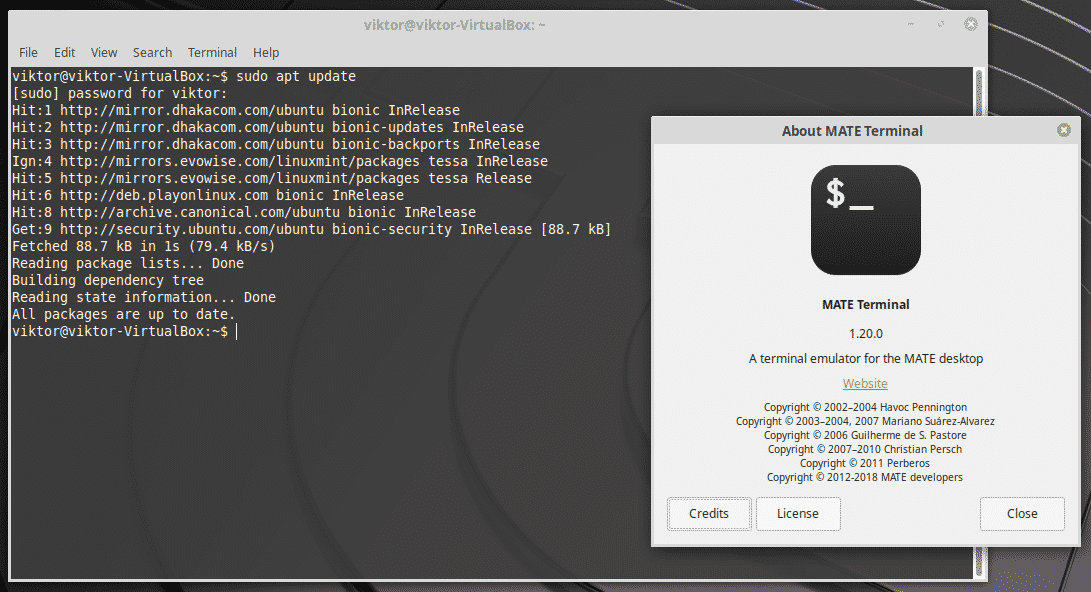Click the MATE Terminal logo icon
This screenshot has width=1091, height=592.
click(x=866, y=220)
